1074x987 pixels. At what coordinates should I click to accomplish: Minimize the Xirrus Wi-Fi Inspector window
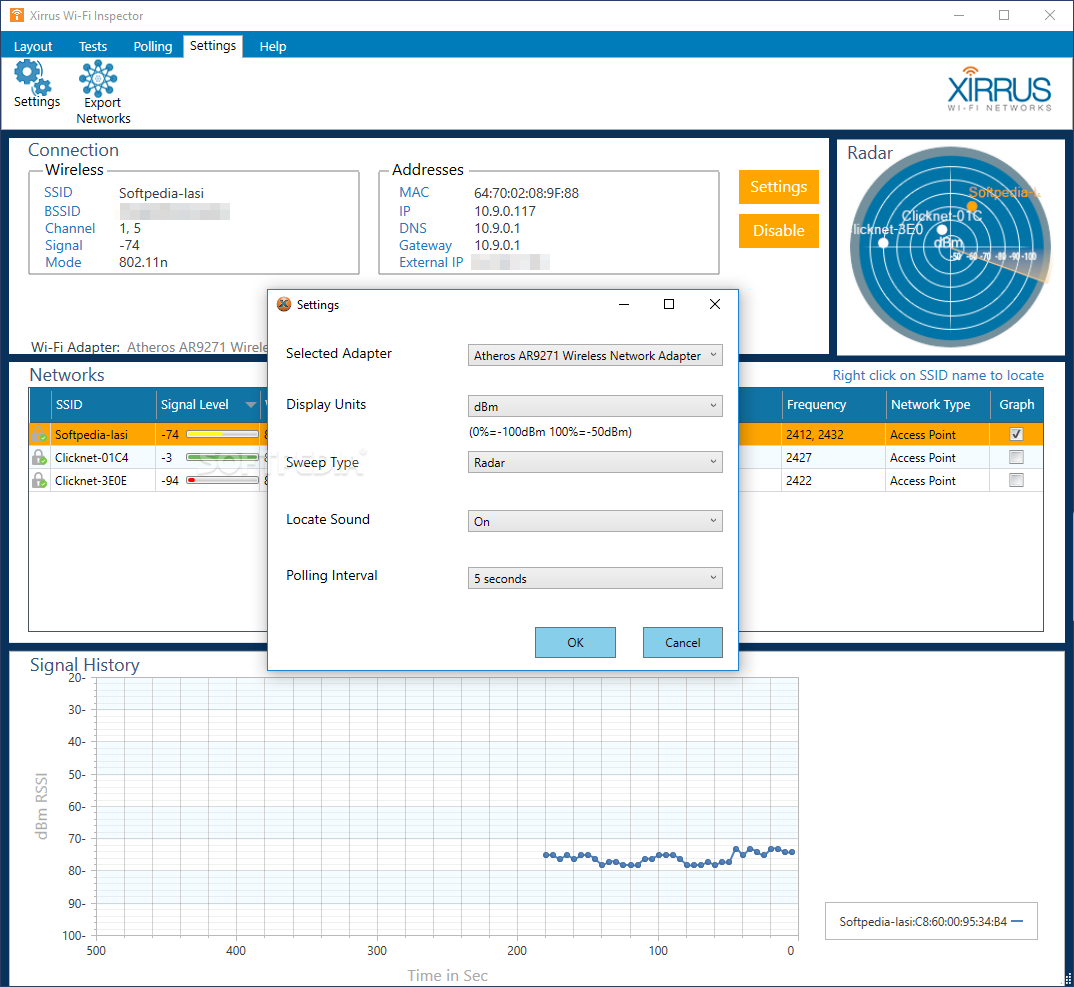959,15
